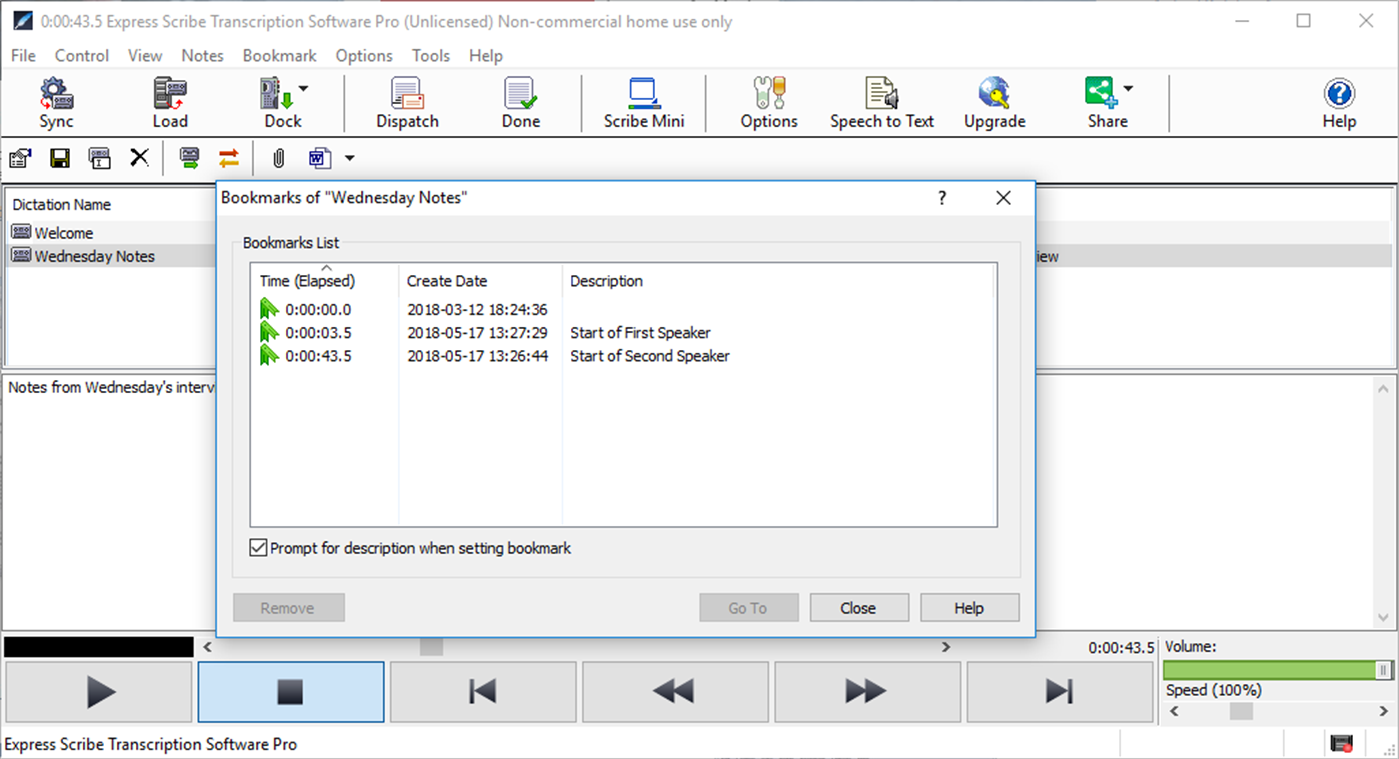Select the Speech to Text tool
The height and width of the screenshot is (759, 1399).
881,103
